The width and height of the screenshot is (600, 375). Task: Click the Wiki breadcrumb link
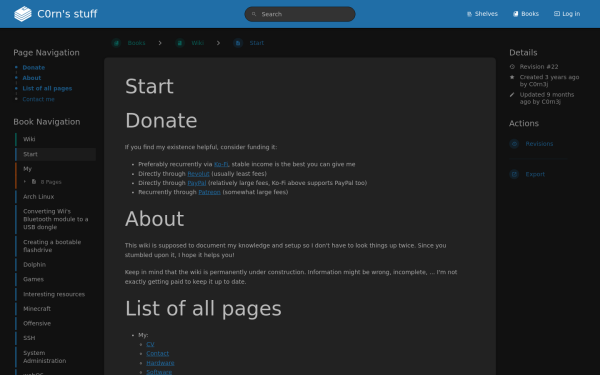(197, 43)
